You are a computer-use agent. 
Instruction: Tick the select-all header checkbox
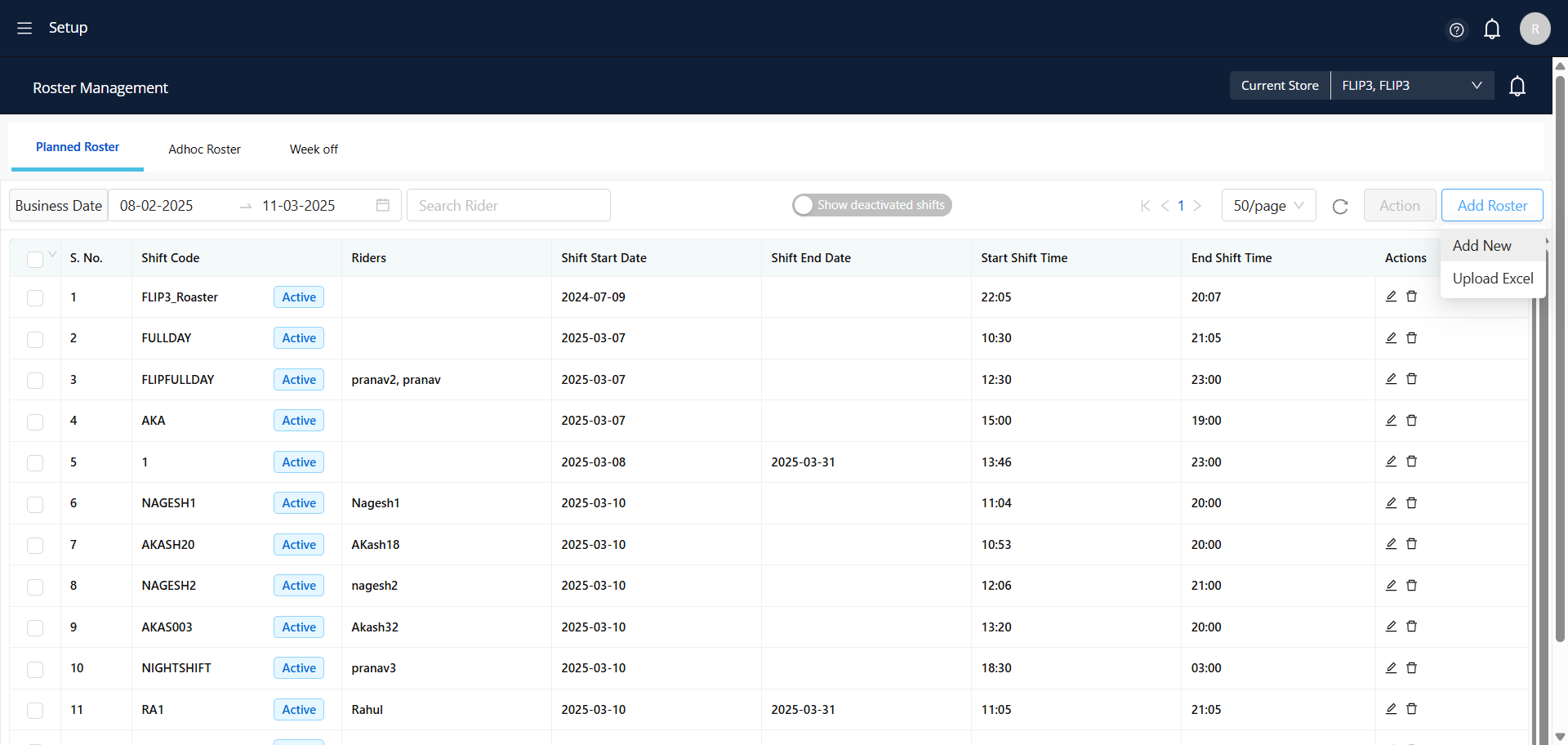click(34, 259)
